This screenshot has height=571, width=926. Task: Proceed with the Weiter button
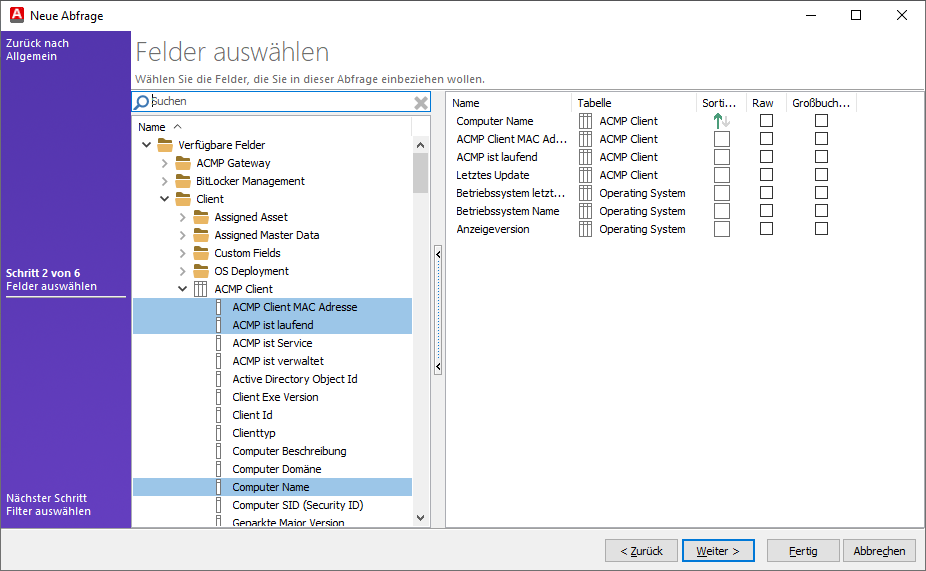[718, 551]
